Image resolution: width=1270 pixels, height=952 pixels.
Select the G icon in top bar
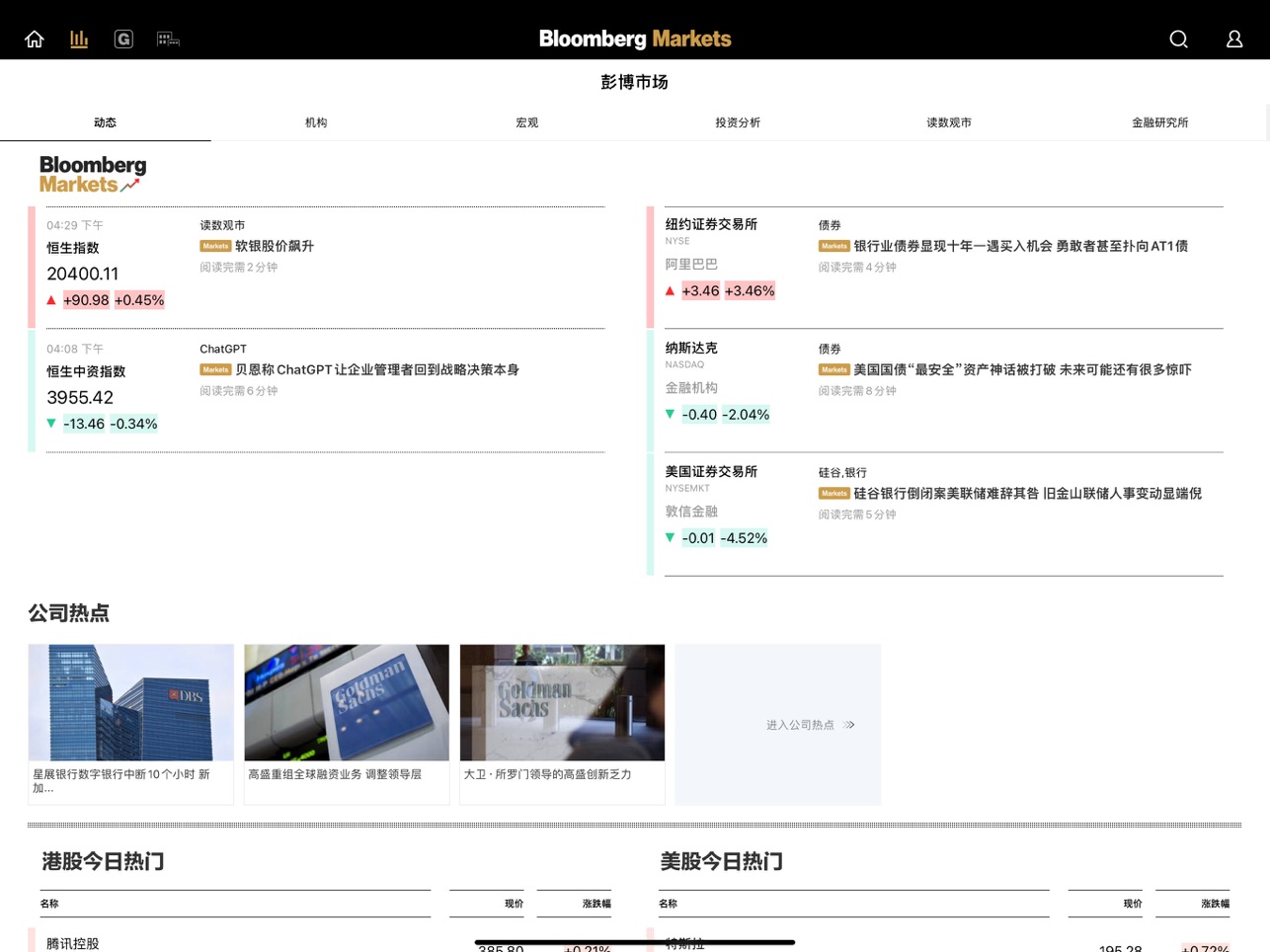tap(123, 40)
